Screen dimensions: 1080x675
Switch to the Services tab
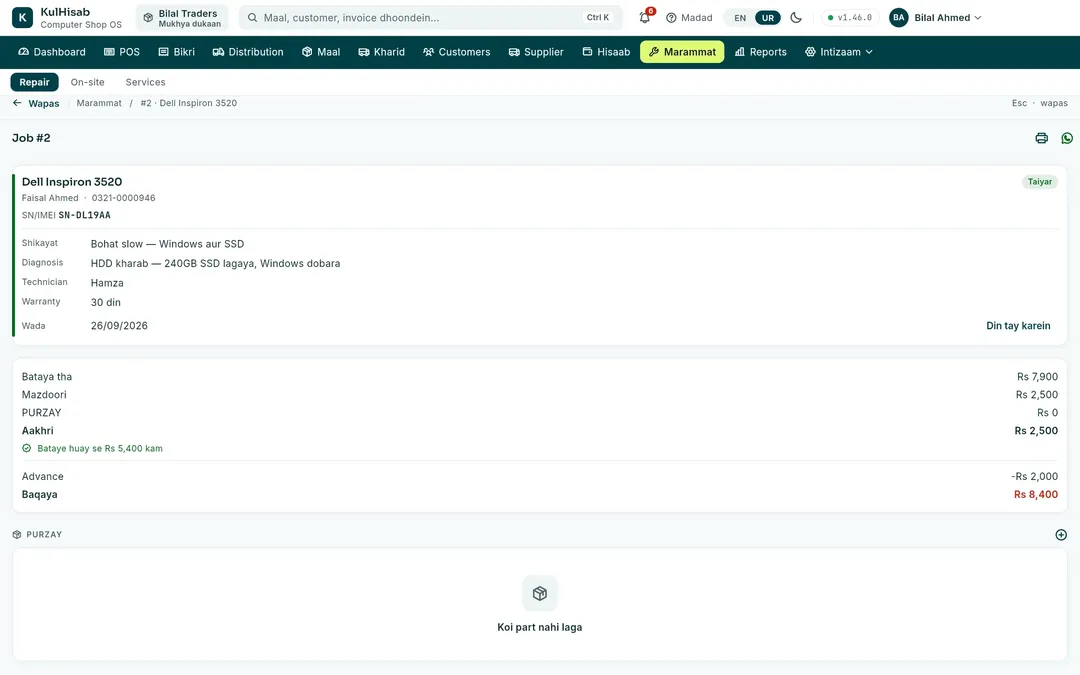point(145,82)
